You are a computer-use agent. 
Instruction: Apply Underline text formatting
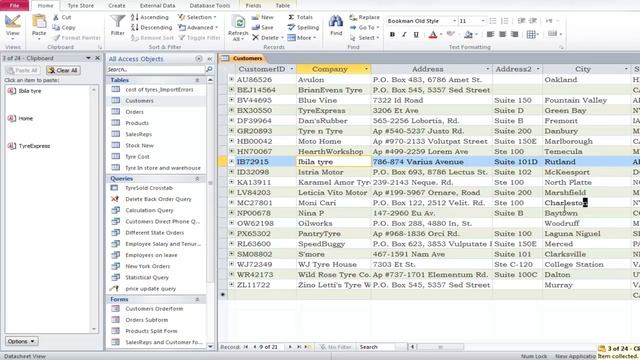click(416, 35)
